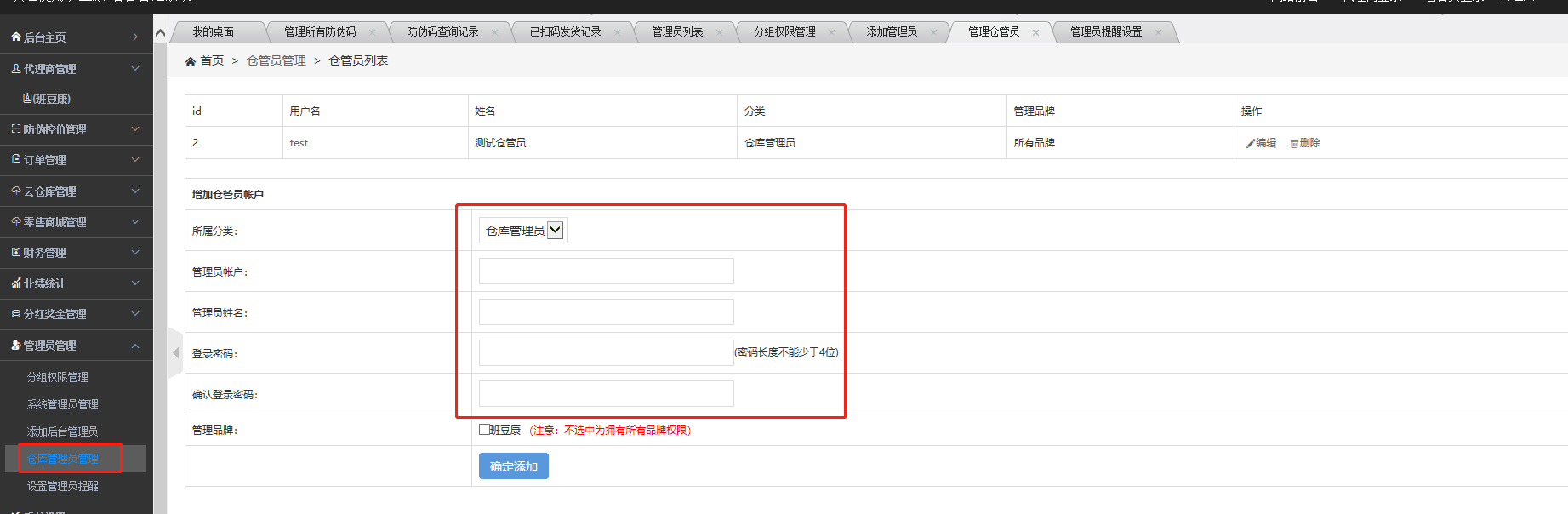The height and width of the screenshot is (514, 1568).
Task: Close the 防伪码查询记录 tab
Action: coord(494,32)
